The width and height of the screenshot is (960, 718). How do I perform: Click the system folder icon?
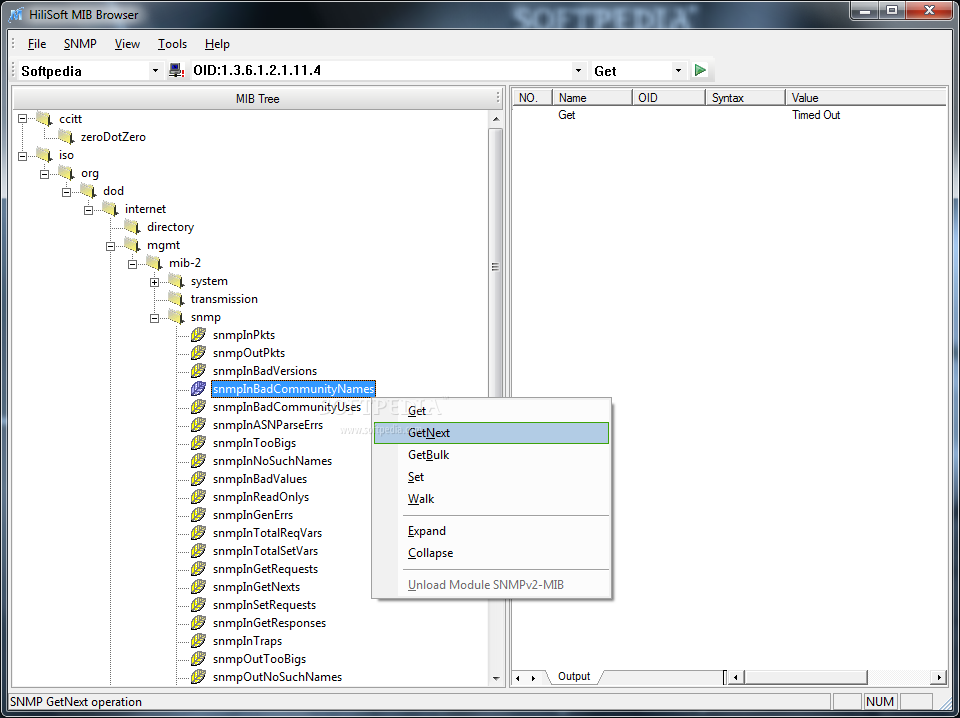pos(176,281)
